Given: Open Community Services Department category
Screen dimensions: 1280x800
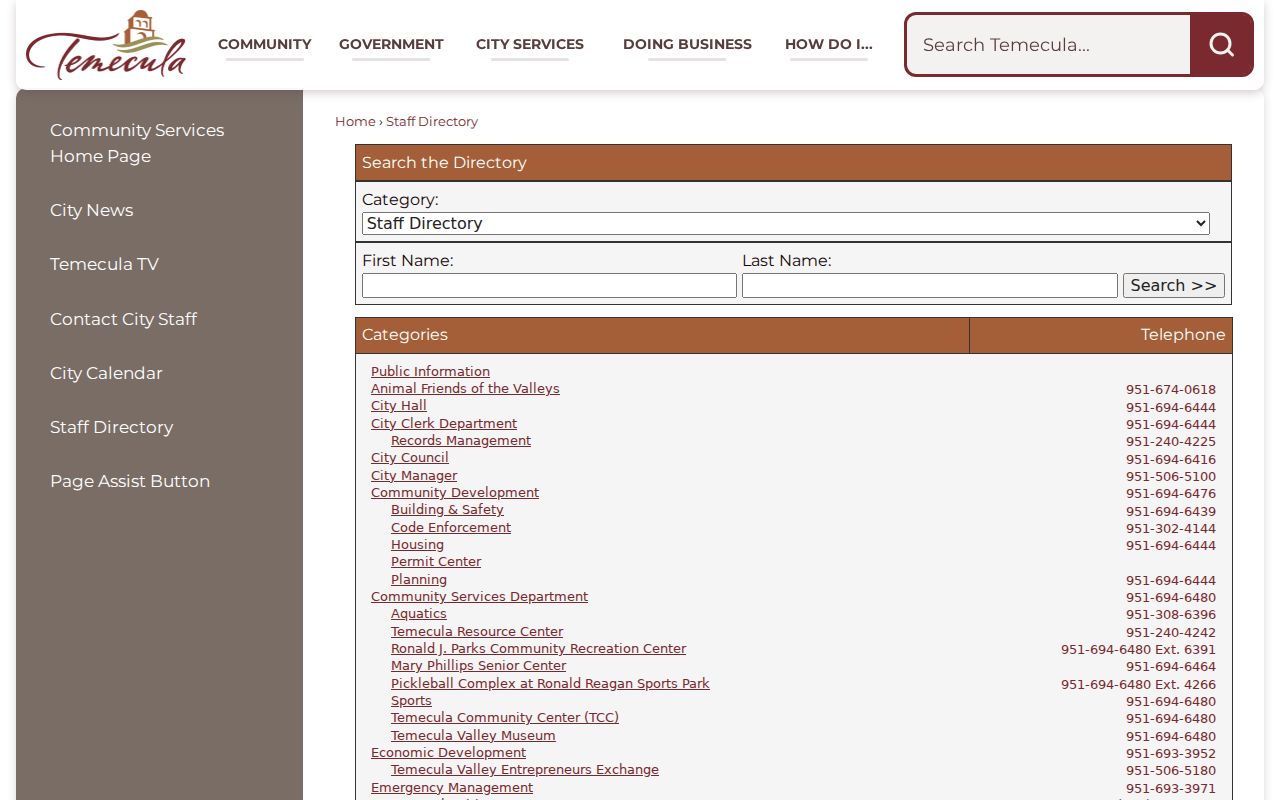Looking at the screenshot, I should pyautogui.click(x=479, y=596).
